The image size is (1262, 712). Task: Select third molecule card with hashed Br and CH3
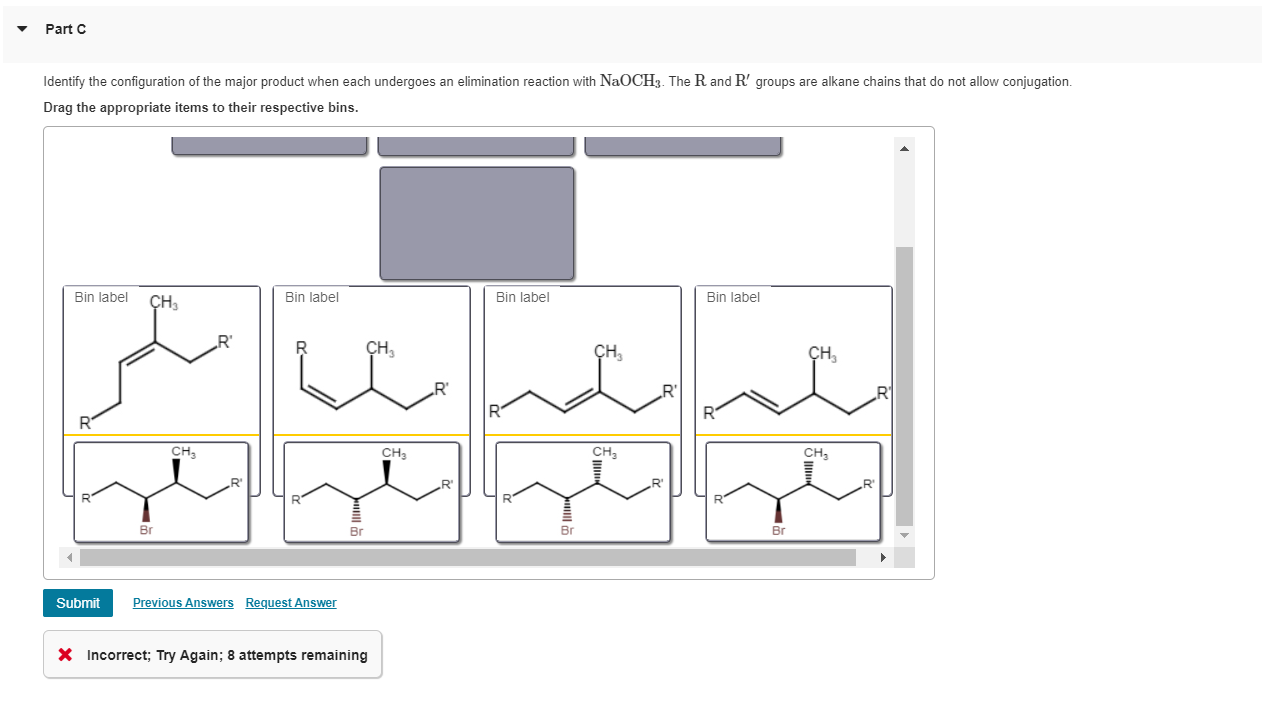pos(583,492)
